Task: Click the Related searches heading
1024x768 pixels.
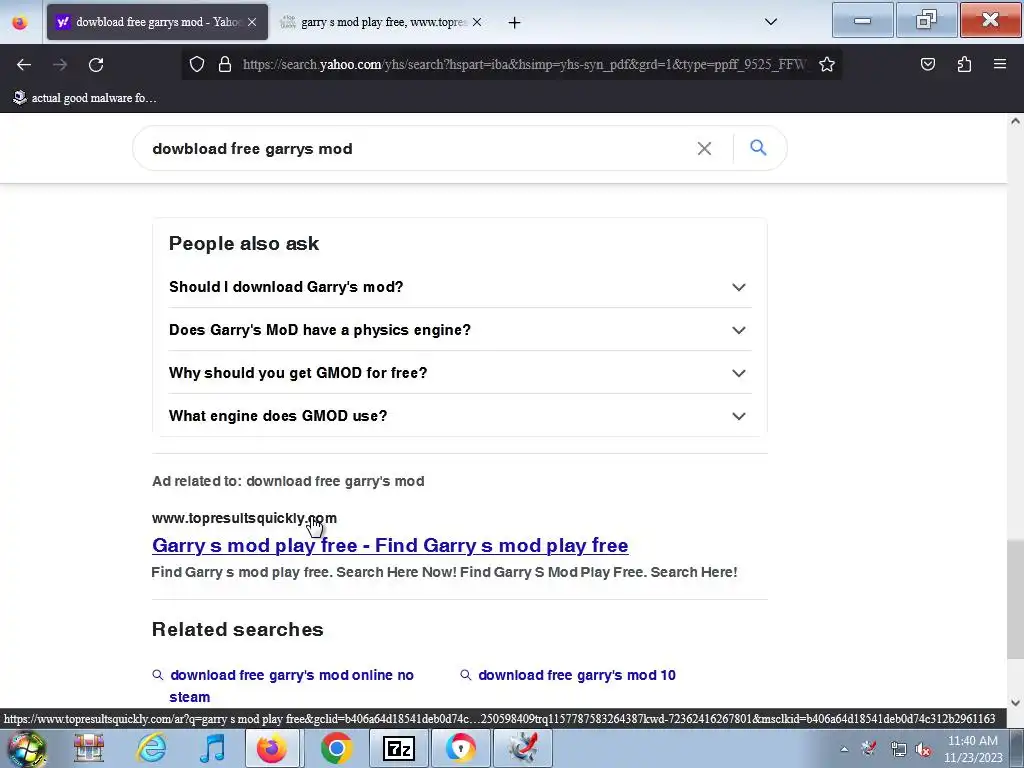Action: pyautogui.click(x=238, y=629)
